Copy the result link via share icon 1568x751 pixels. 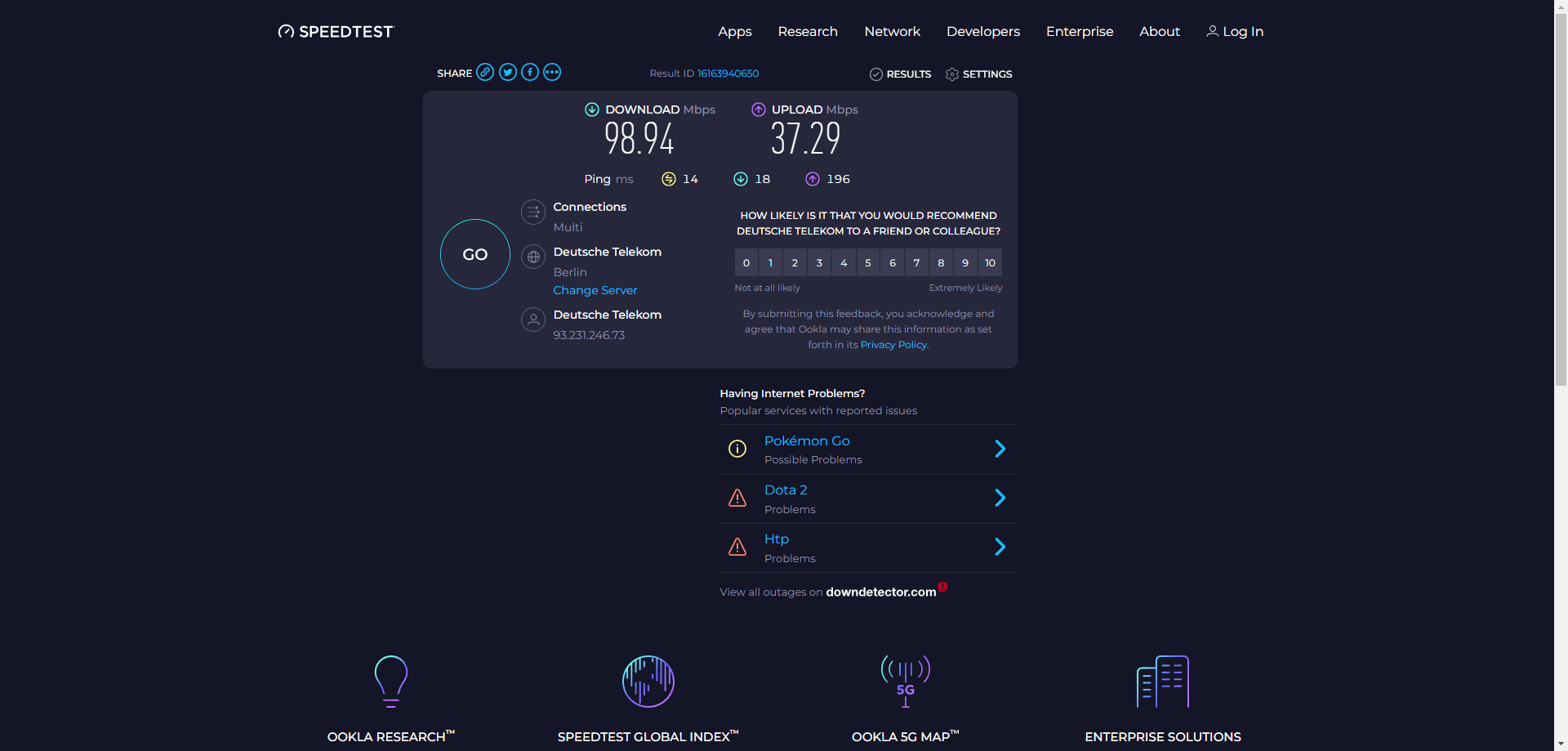tap(485, 73)
